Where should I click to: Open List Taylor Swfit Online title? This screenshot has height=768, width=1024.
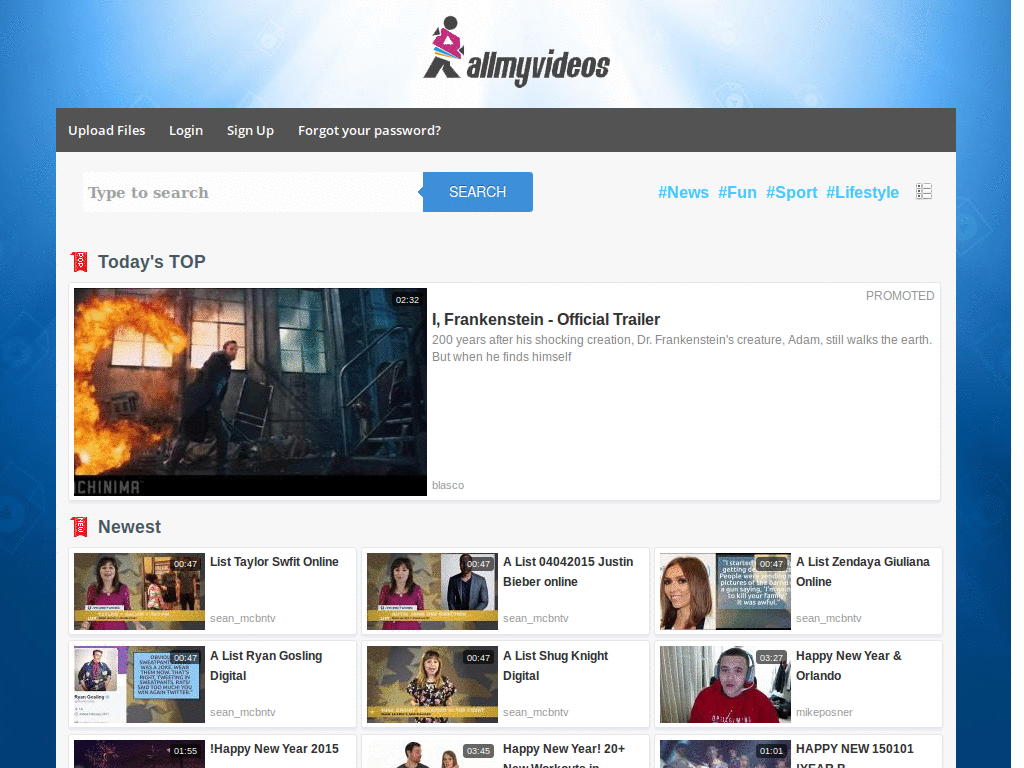[274, 562]
